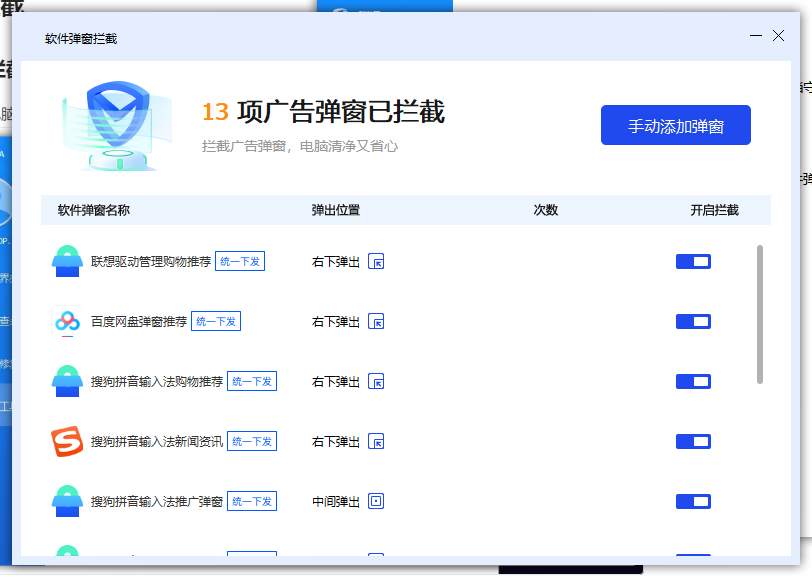Screen dimensions: 812x577
Task: Click the 次数 column header
Action: [x=546, y=210]
